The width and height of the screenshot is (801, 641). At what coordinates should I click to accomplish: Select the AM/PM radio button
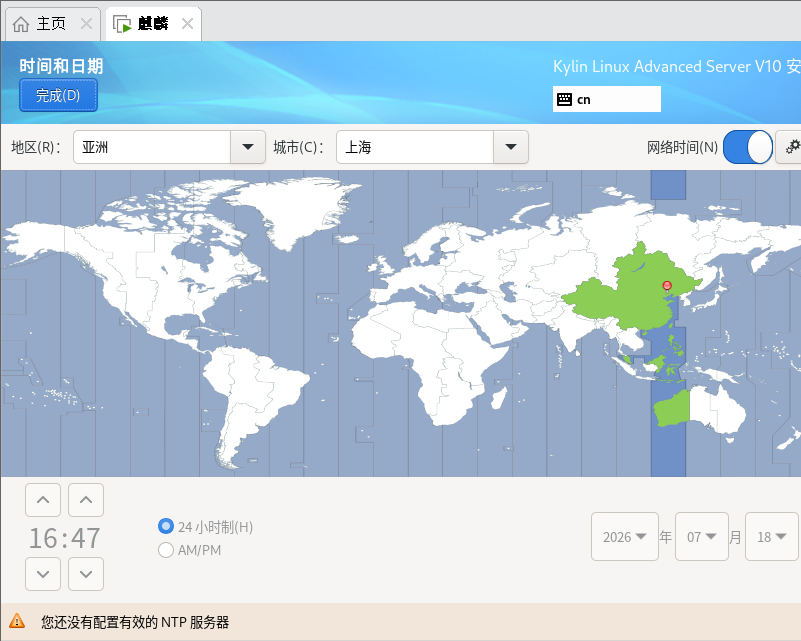tap(166, 550)
